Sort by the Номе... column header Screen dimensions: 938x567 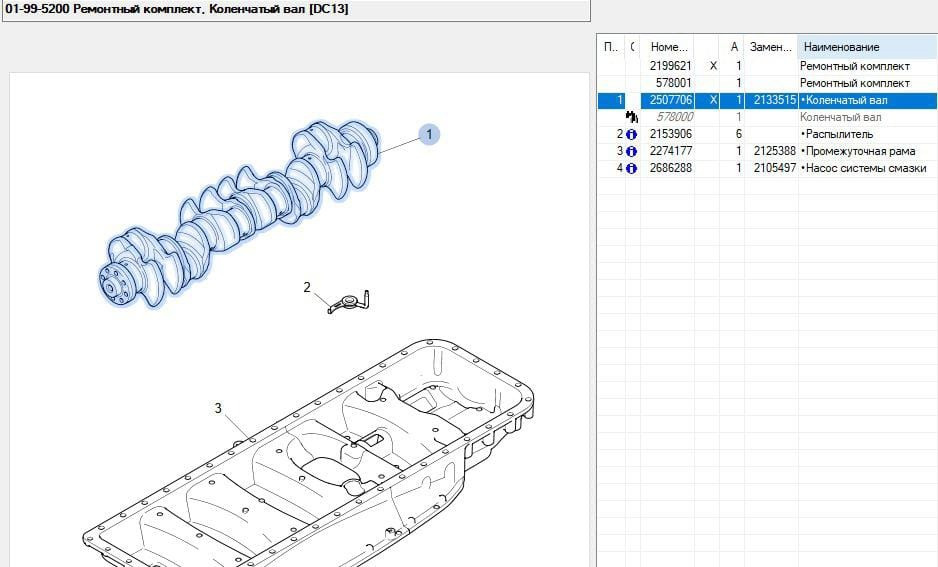668,47
